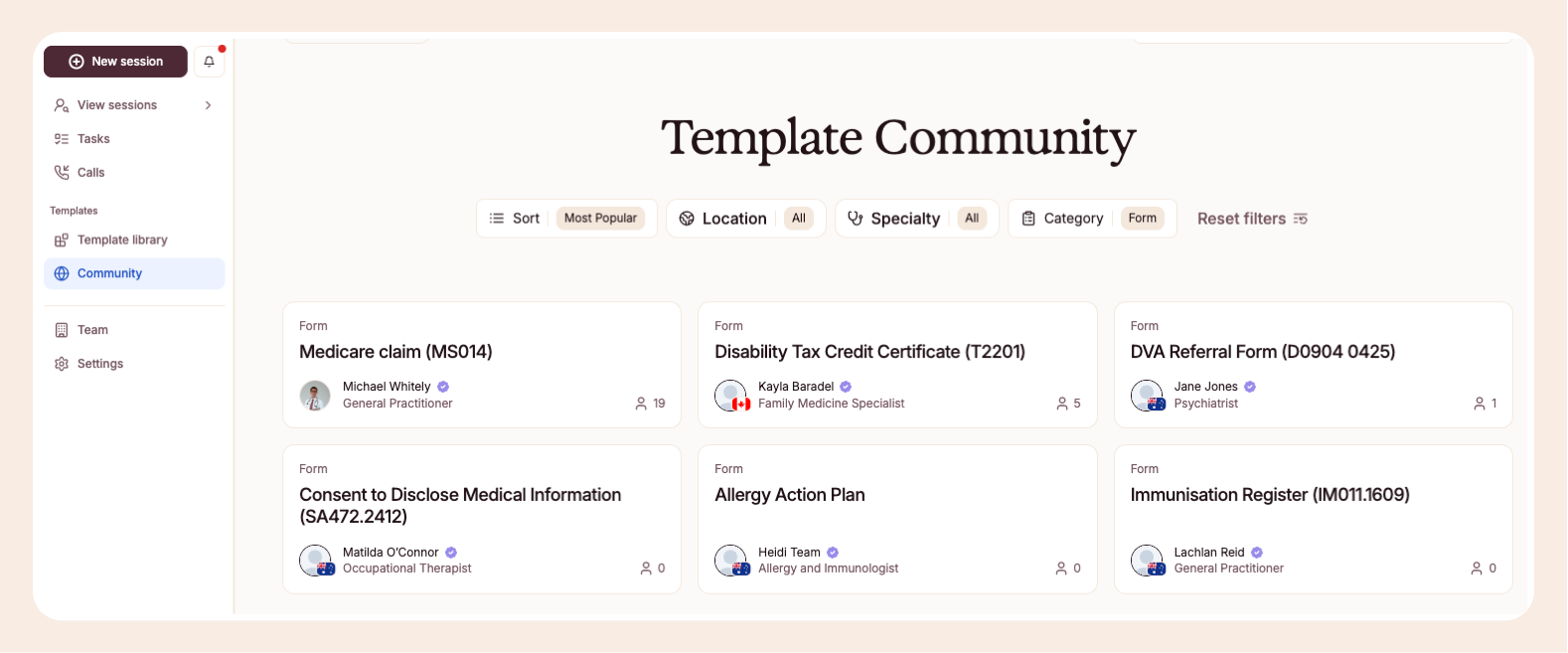Click the name Kayla Baradel

click(796, 387)
